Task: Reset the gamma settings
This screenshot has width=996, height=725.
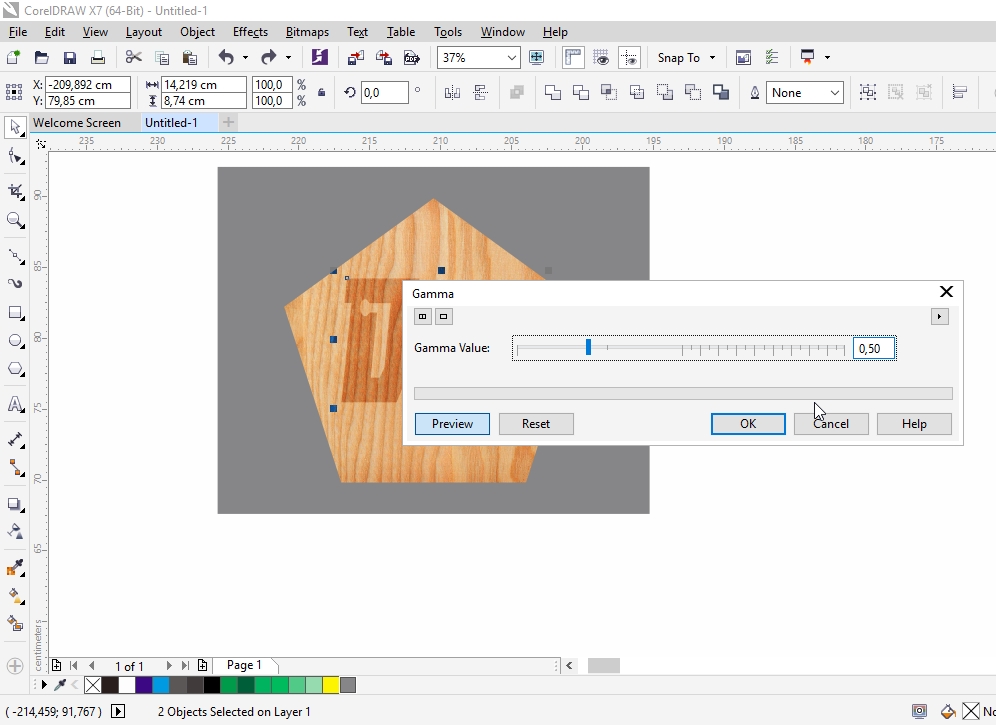Action: tap(536, 423)
